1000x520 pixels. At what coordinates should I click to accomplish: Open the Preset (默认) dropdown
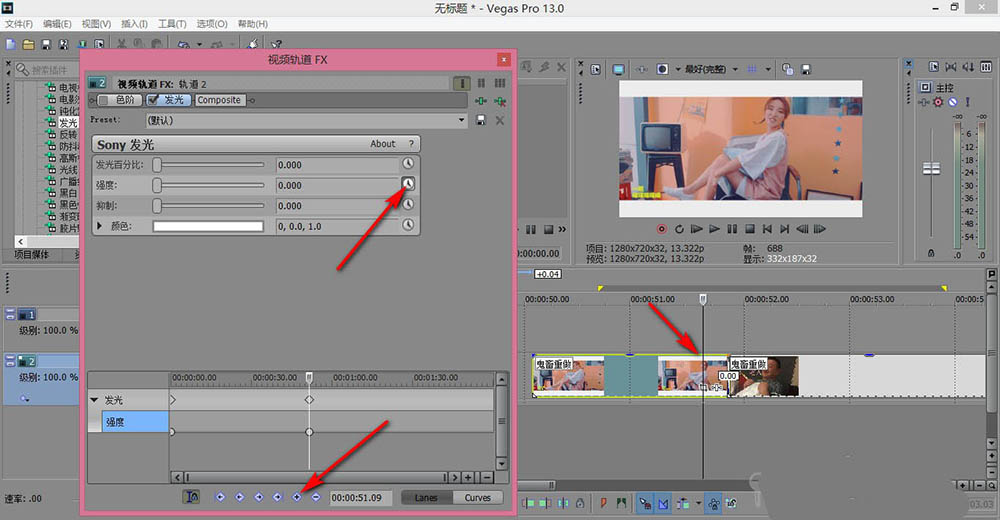point(306,120)
